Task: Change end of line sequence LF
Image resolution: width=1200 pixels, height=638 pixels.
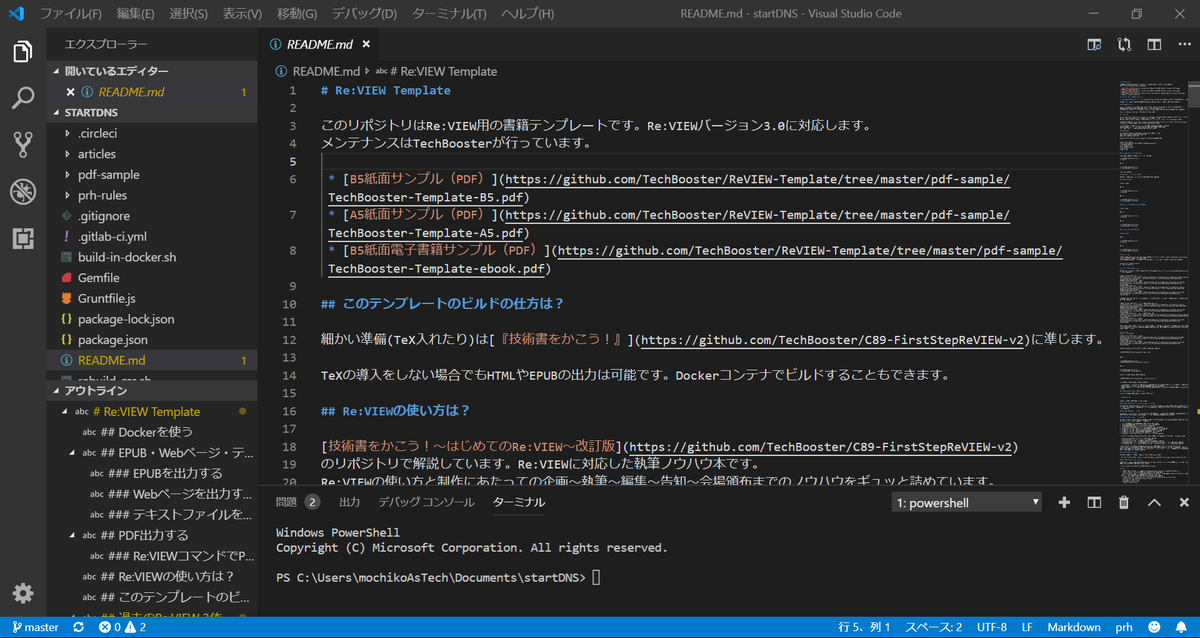Action: click(x=1027, y=627)
